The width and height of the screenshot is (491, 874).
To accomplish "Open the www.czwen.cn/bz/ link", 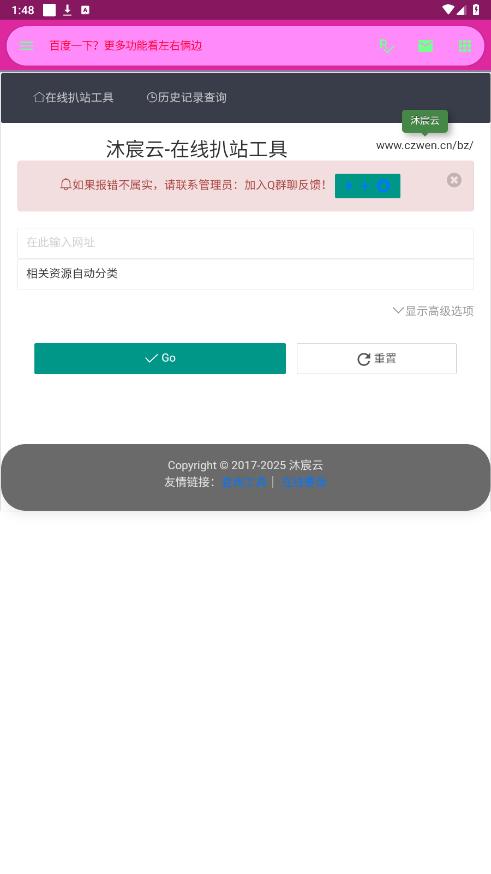I will [425, 145].
